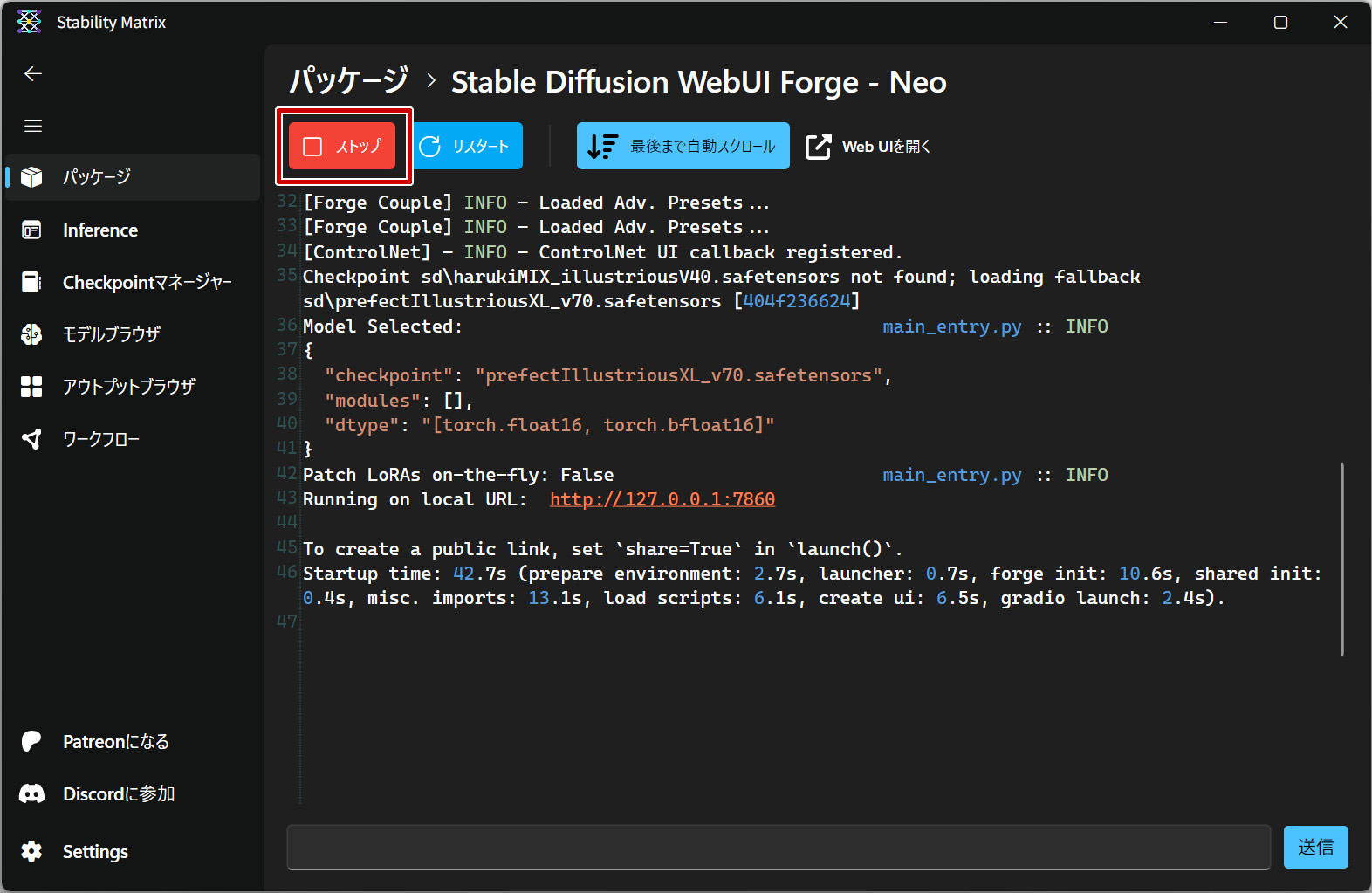Open the http://127.0.0.1:7860 local URL link

click(x=662, y=499)
